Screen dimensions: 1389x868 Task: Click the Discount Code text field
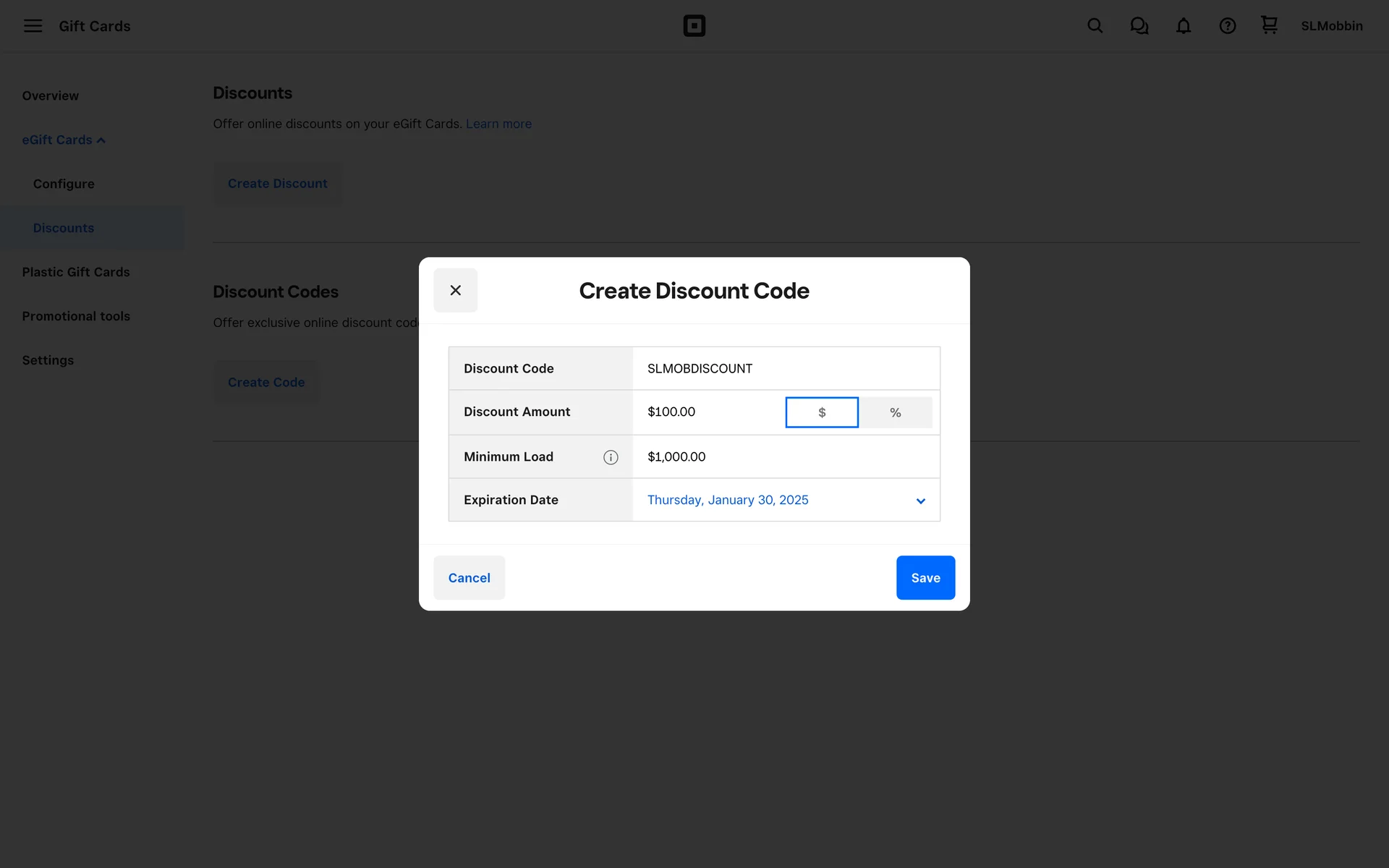(786, 368)
